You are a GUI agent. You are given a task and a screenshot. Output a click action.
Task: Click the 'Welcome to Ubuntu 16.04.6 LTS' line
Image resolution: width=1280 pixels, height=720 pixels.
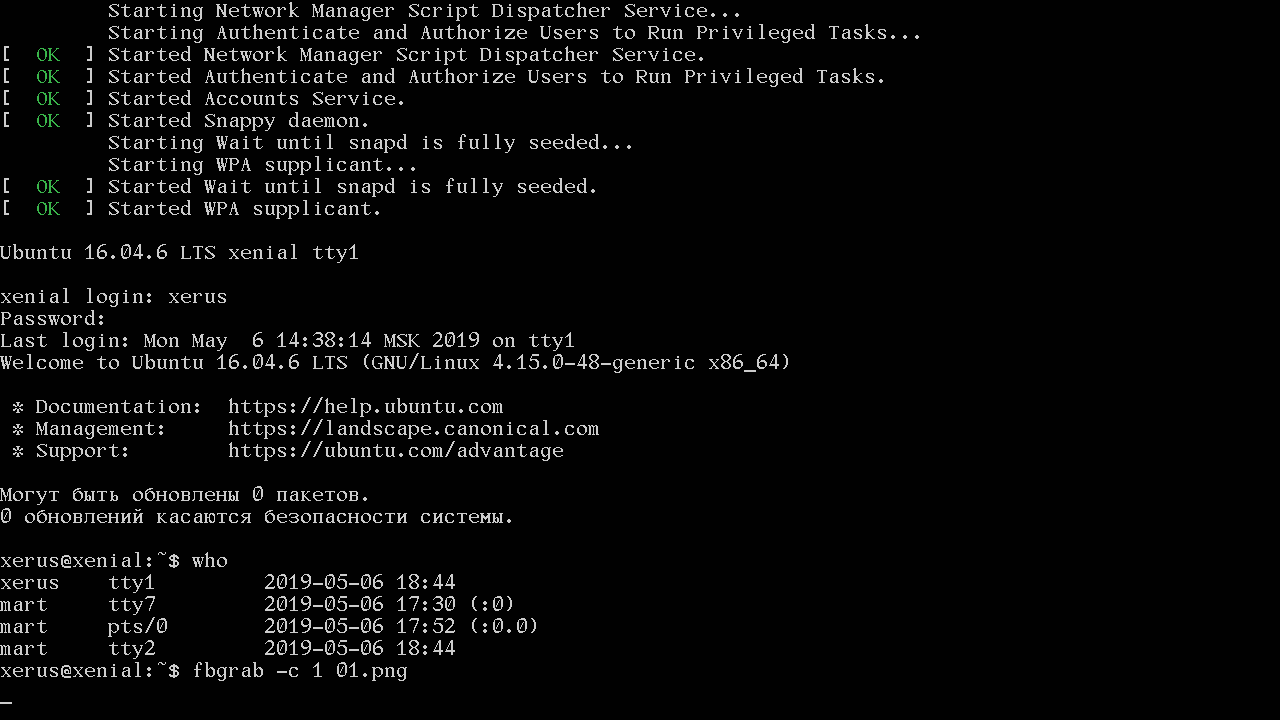[395, 363]
